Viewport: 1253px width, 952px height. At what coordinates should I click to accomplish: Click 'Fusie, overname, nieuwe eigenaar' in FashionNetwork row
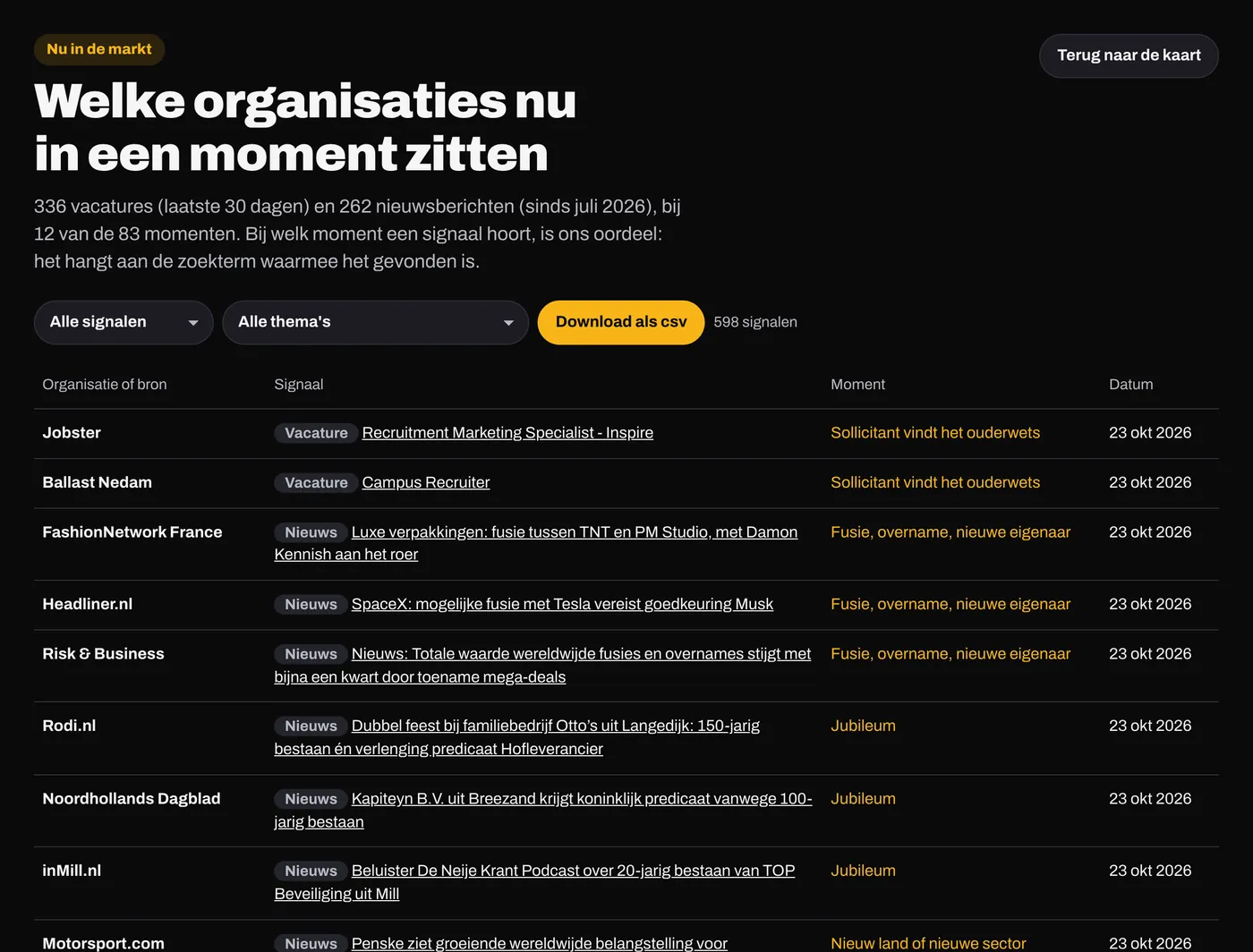pyautogui.click(x=950, y=532)
